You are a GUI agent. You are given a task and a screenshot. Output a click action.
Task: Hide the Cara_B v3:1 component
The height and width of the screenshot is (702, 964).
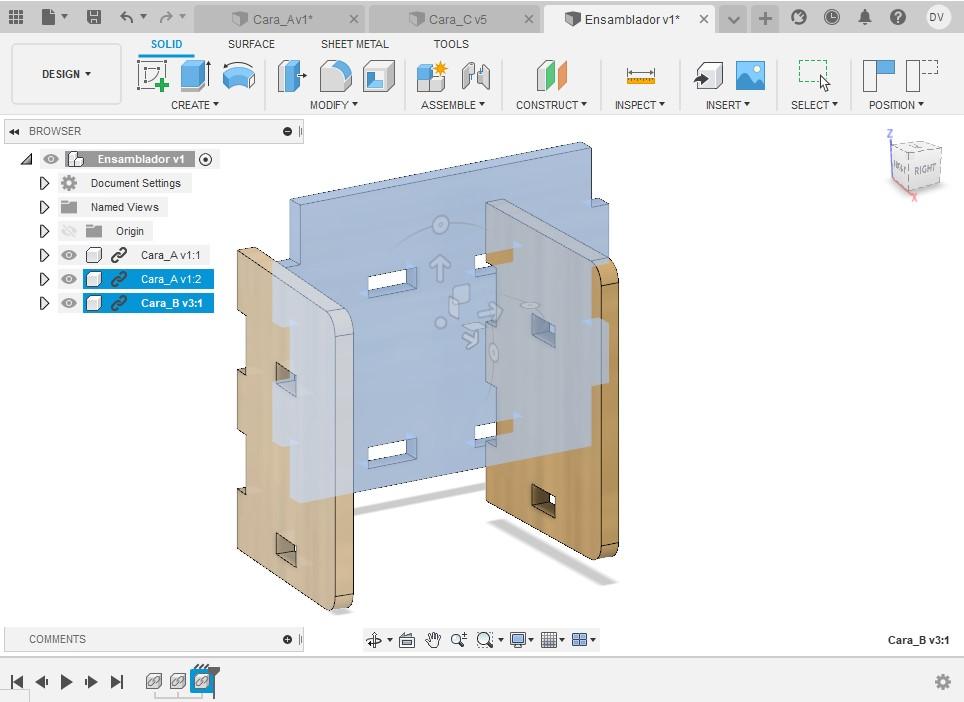pos(69,303)
